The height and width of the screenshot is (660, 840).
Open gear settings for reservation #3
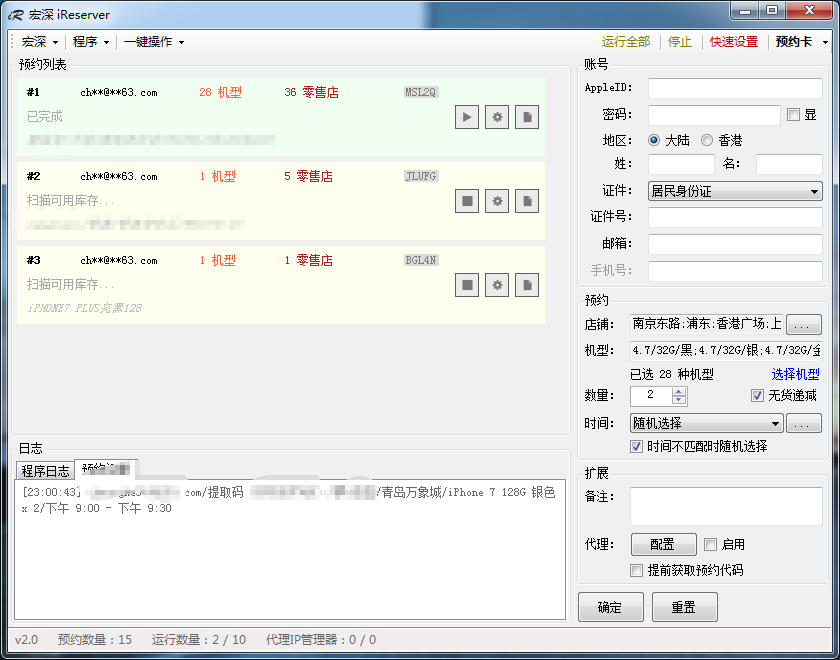pyautogui.click(x=497, y=285)
